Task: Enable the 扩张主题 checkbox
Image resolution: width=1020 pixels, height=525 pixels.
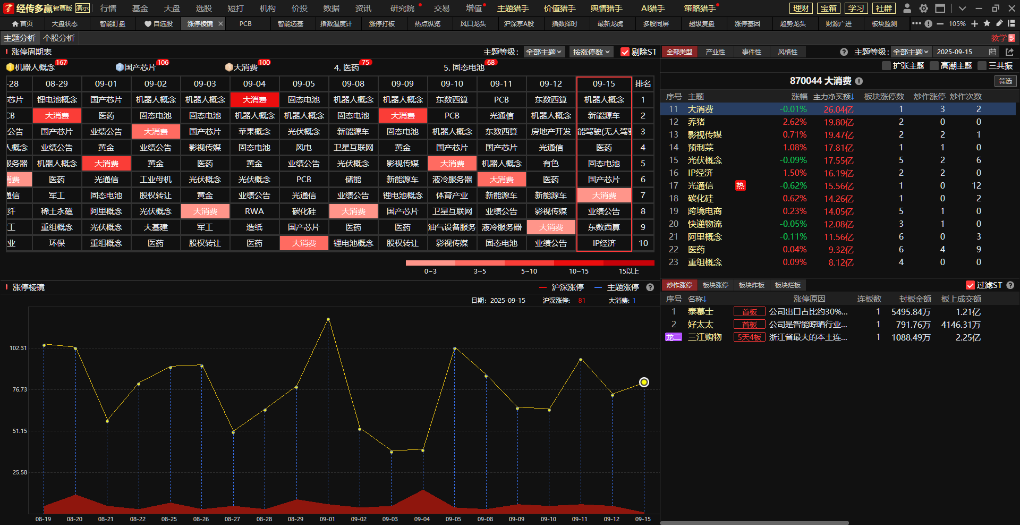Action: (x=886, y=65)
